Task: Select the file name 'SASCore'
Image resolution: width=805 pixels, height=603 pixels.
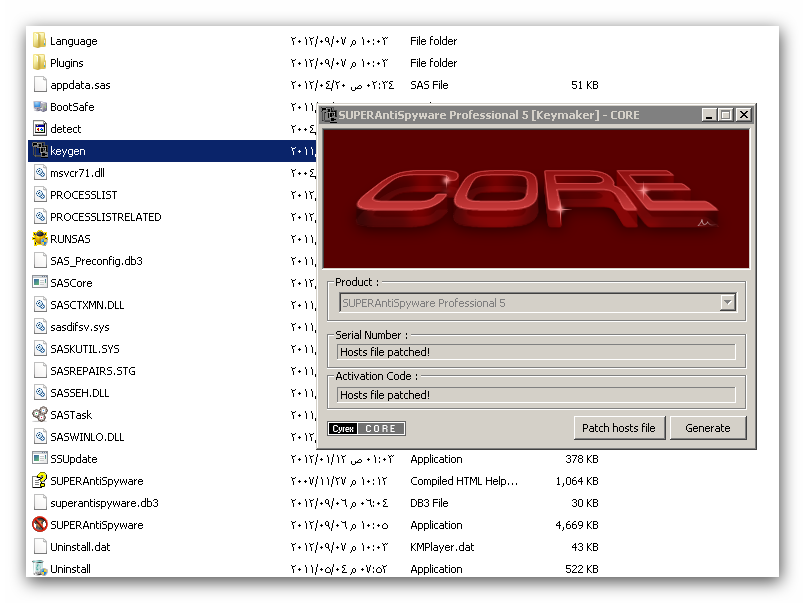Action: tap(71, 283)
